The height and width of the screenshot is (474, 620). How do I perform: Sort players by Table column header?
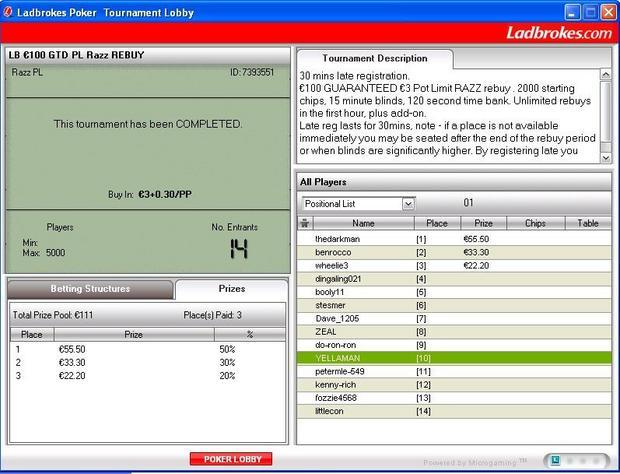tap(588, 223)
